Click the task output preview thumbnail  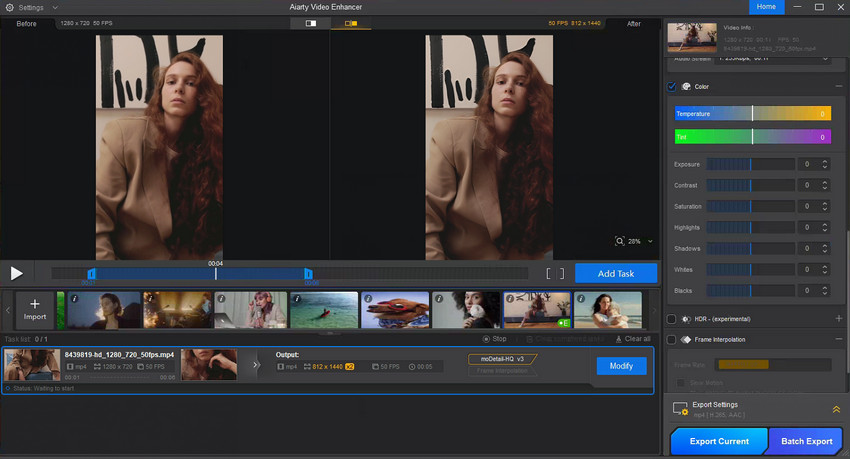pos(209,365)
